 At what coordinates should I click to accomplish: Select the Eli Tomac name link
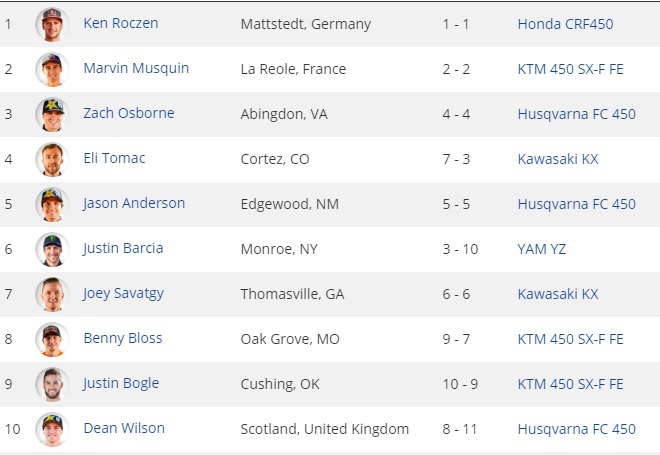point(114,158)
